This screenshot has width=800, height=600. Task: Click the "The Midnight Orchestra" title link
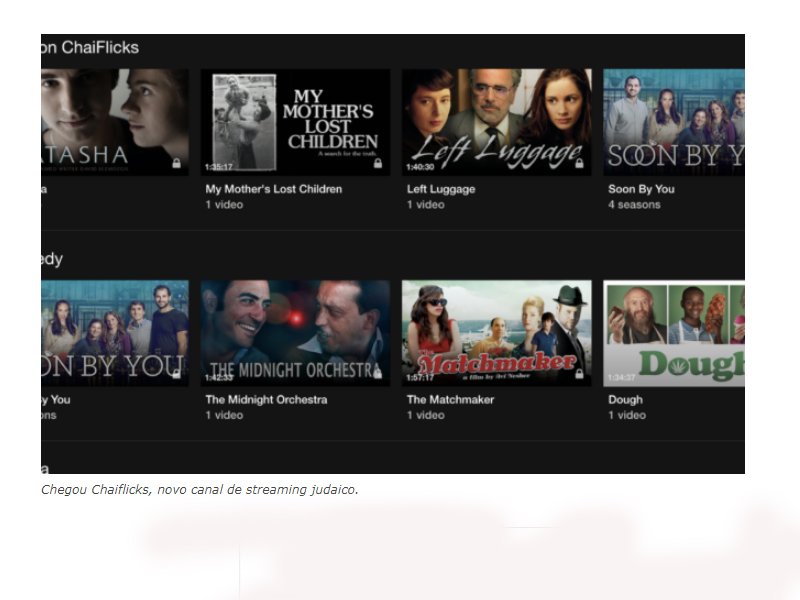pos(266,400)
